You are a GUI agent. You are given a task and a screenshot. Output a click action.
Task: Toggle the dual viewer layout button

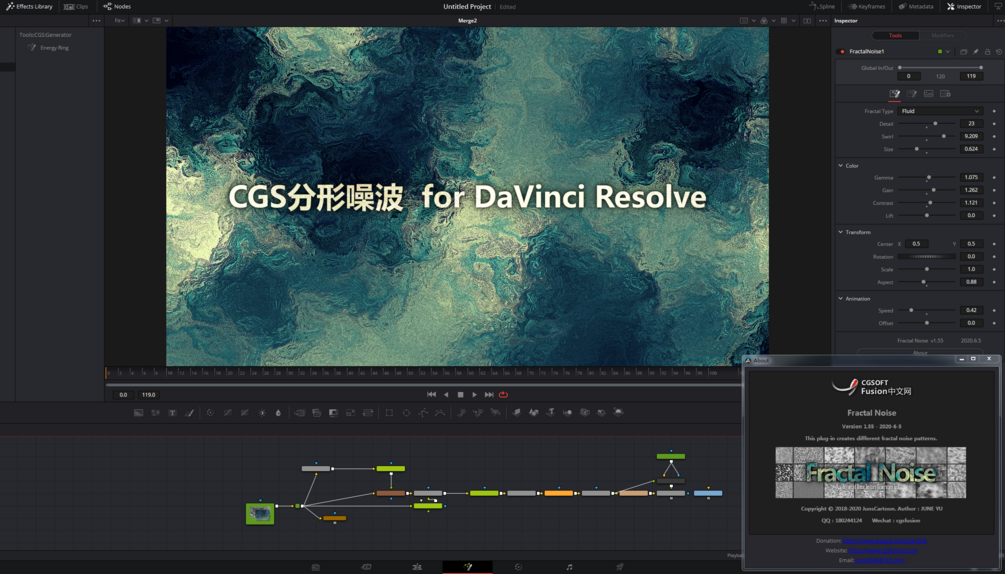click(807, 20)
